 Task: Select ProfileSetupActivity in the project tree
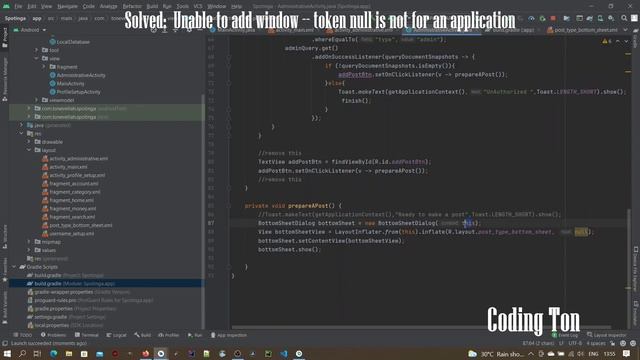point(75,92)
